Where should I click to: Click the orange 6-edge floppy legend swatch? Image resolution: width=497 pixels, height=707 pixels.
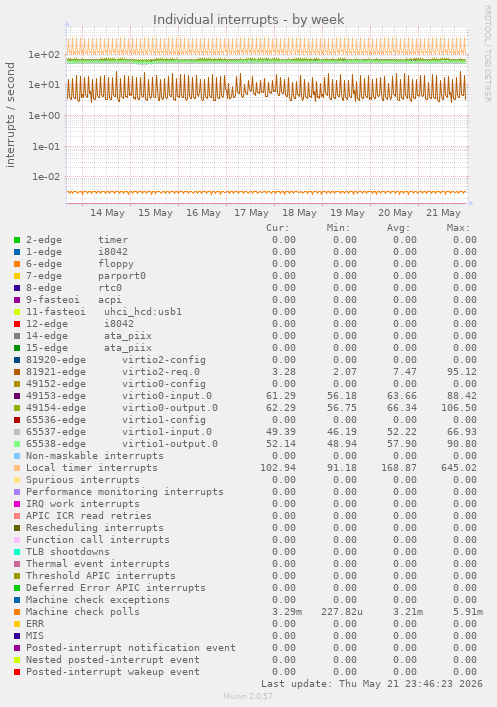17,264
